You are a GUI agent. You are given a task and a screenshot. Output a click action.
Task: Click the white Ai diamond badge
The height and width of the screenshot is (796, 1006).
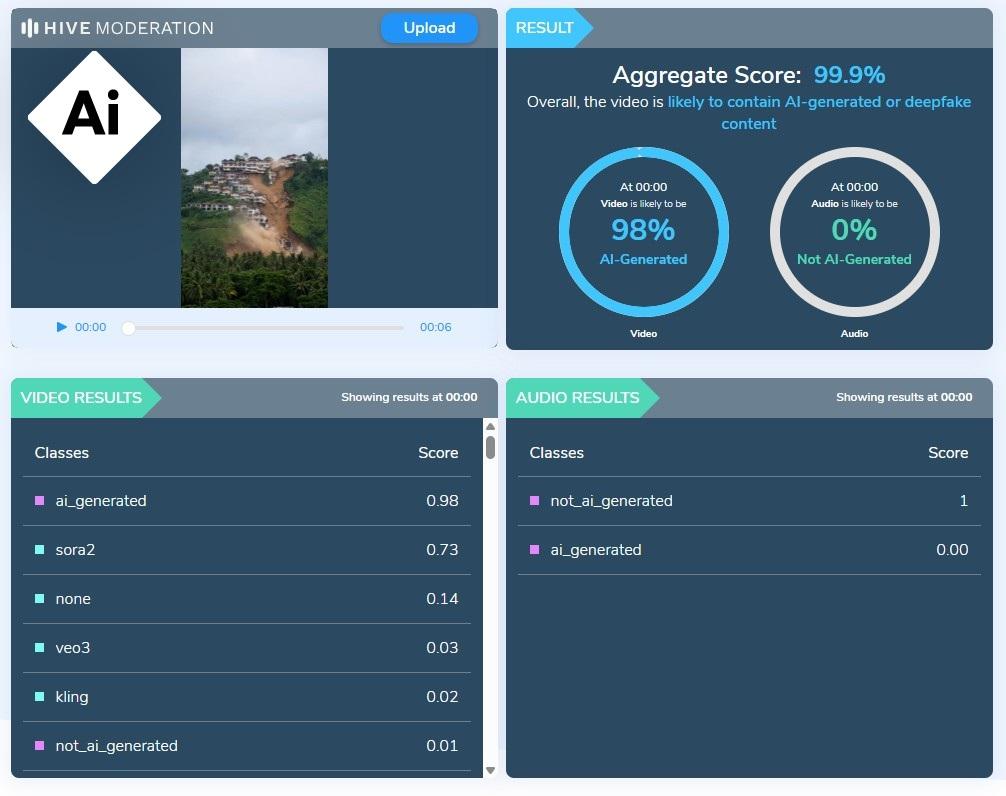(x=94, y=117)
